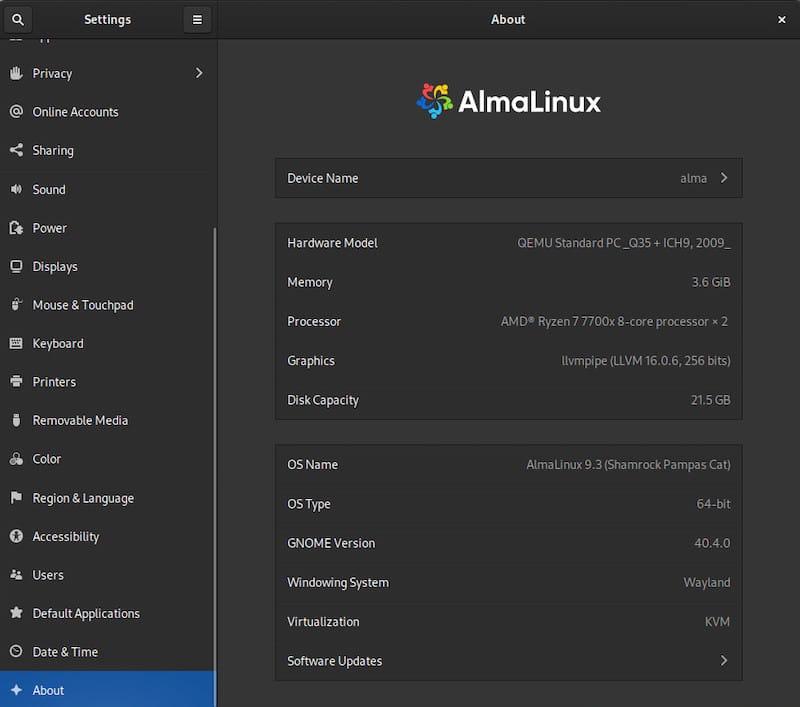The height and width of the screenshot is (707, 800).
Task: Click the Privacy hand icon
Action: click(16, 73)
